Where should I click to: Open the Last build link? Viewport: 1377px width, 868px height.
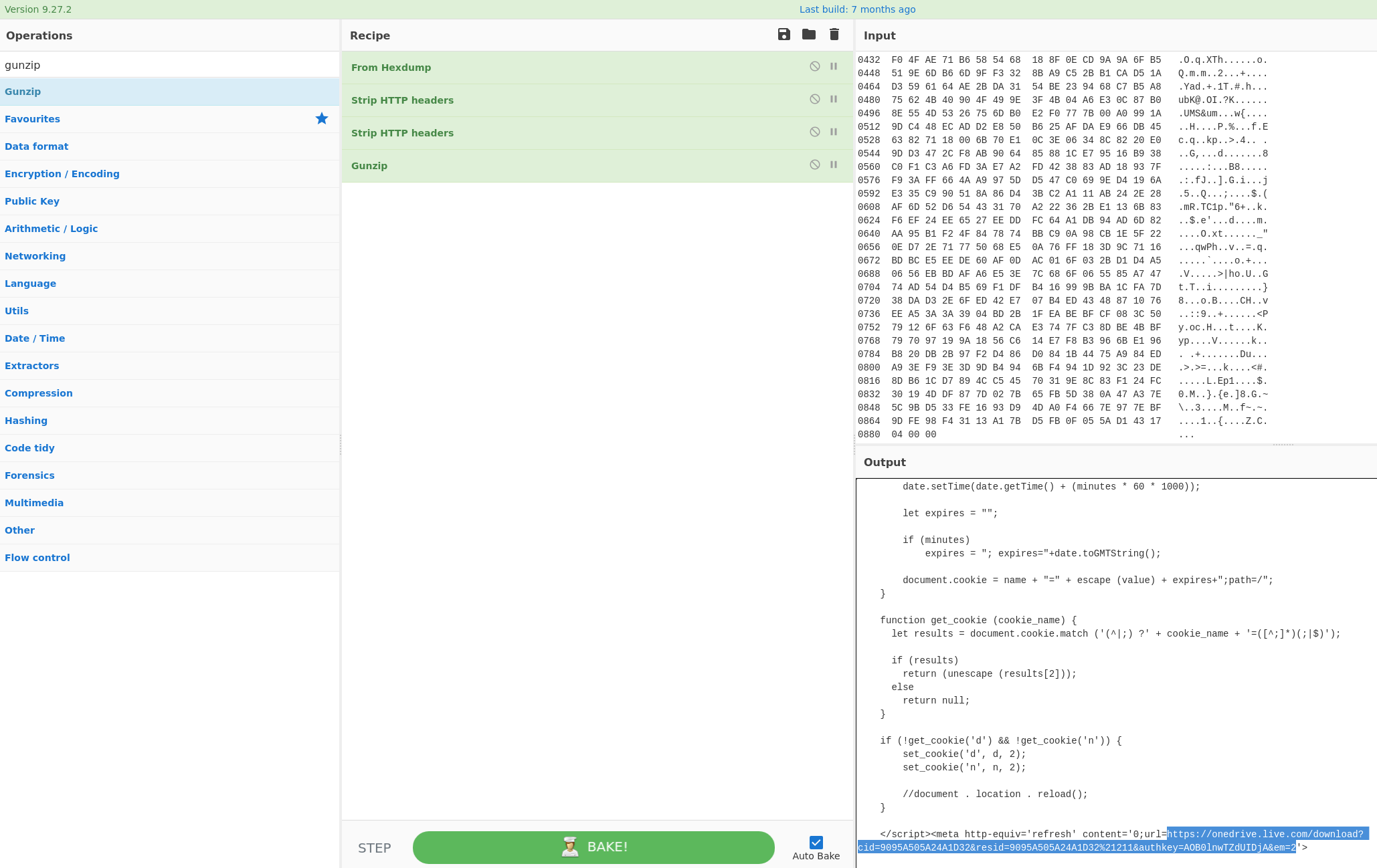click(x=857, y=9)
